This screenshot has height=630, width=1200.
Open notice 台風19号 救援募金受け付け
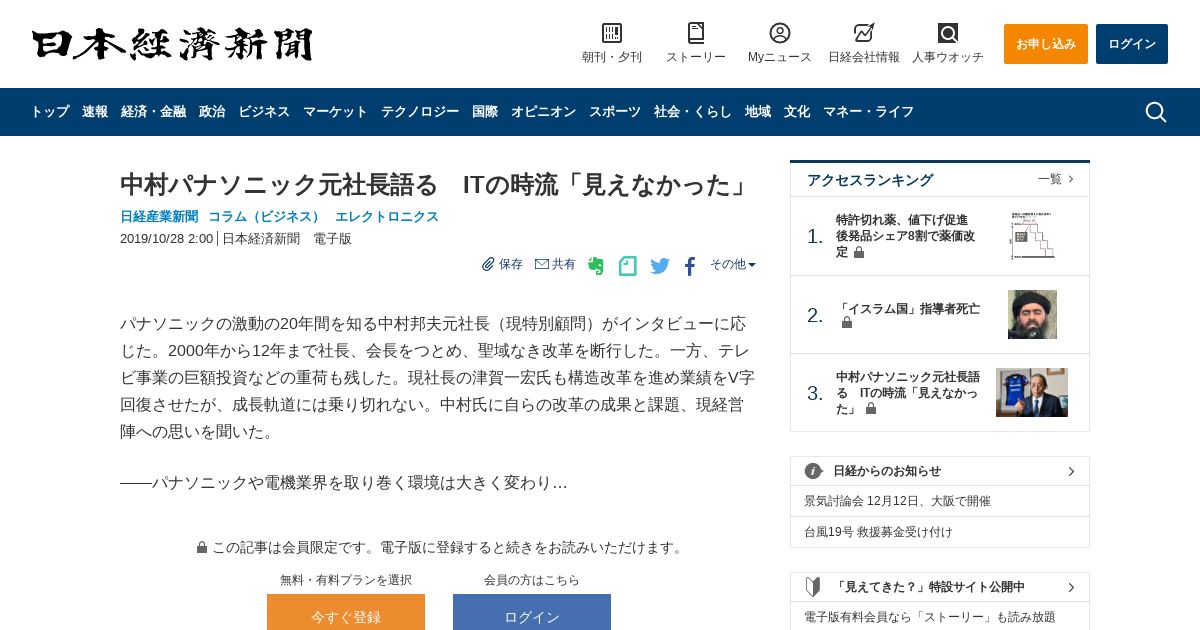[x=878, y=532]
